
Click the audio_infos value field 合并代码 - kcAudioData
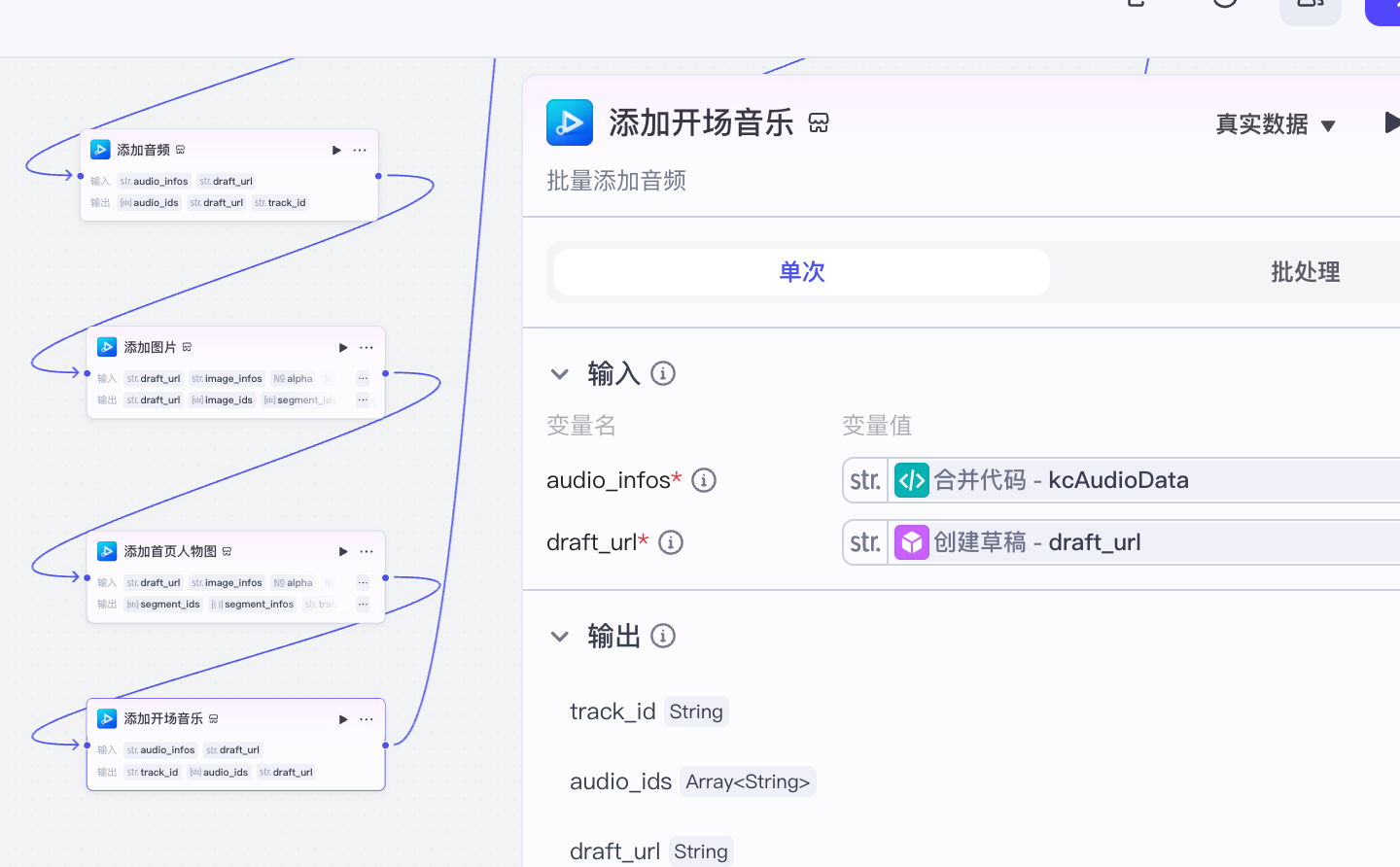click(1118, 480)
